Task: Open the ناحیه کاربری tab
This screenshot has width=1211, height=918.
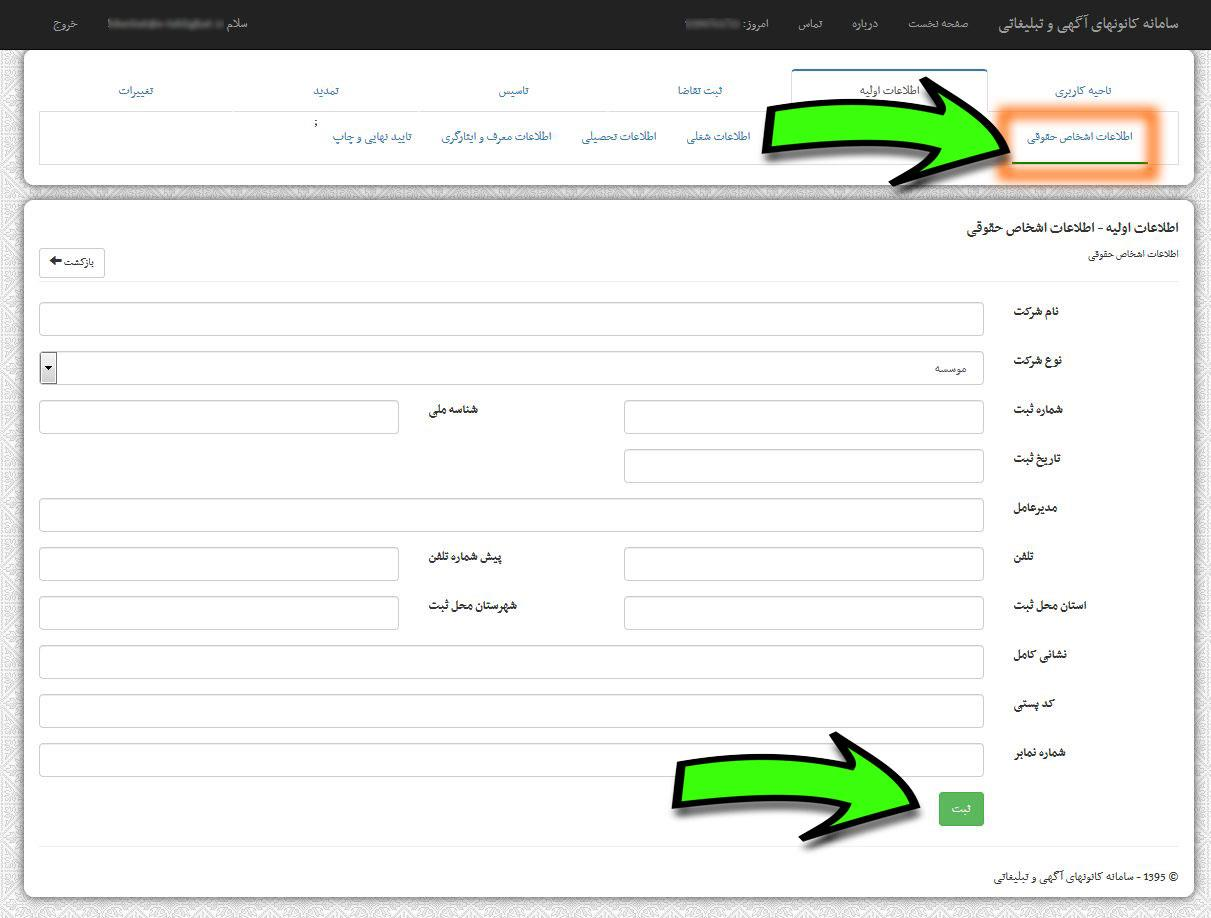Action: [1083, 91]
